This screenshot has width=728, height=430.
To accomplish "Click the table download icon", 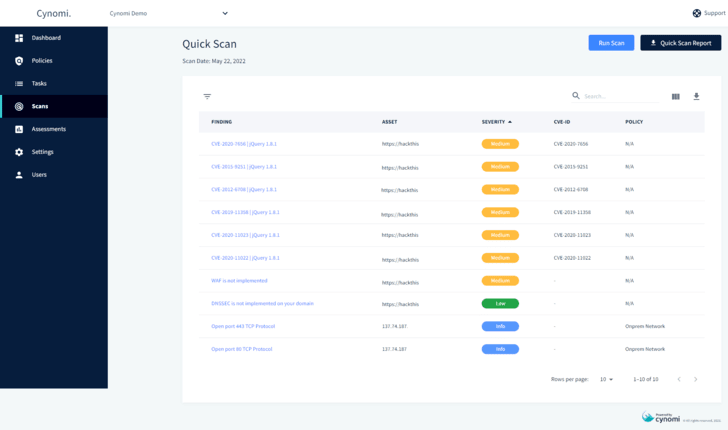I will pos(696,96).
